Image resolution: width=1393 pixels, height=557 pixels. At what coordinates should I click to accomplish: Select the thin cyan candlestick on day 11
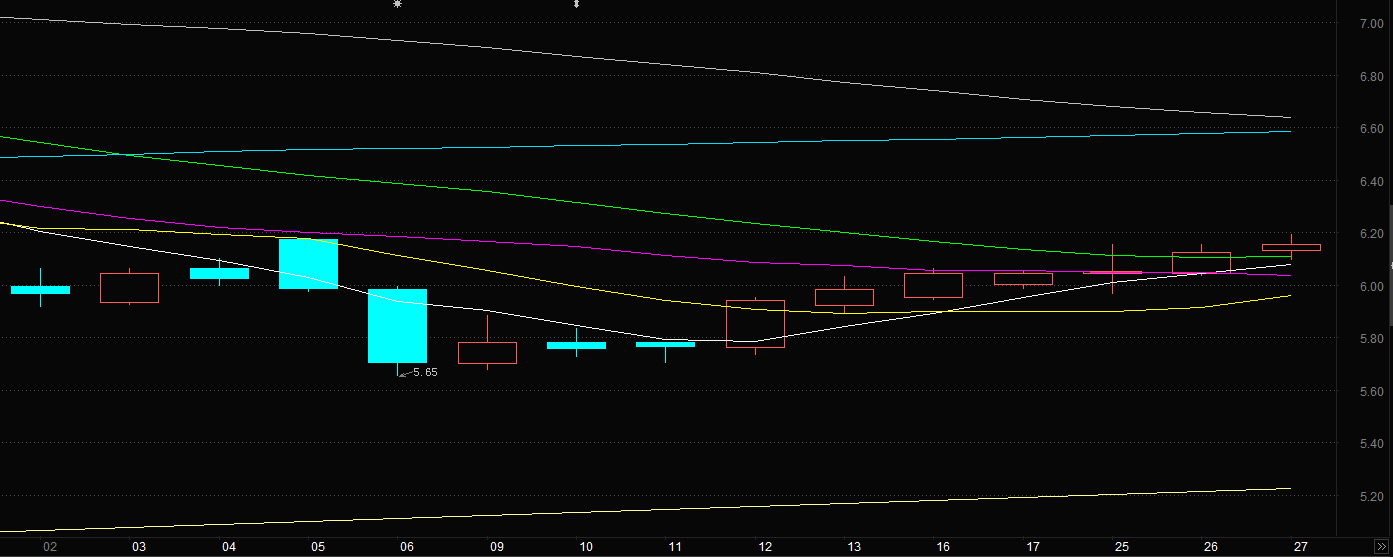[x=666, y=344]
